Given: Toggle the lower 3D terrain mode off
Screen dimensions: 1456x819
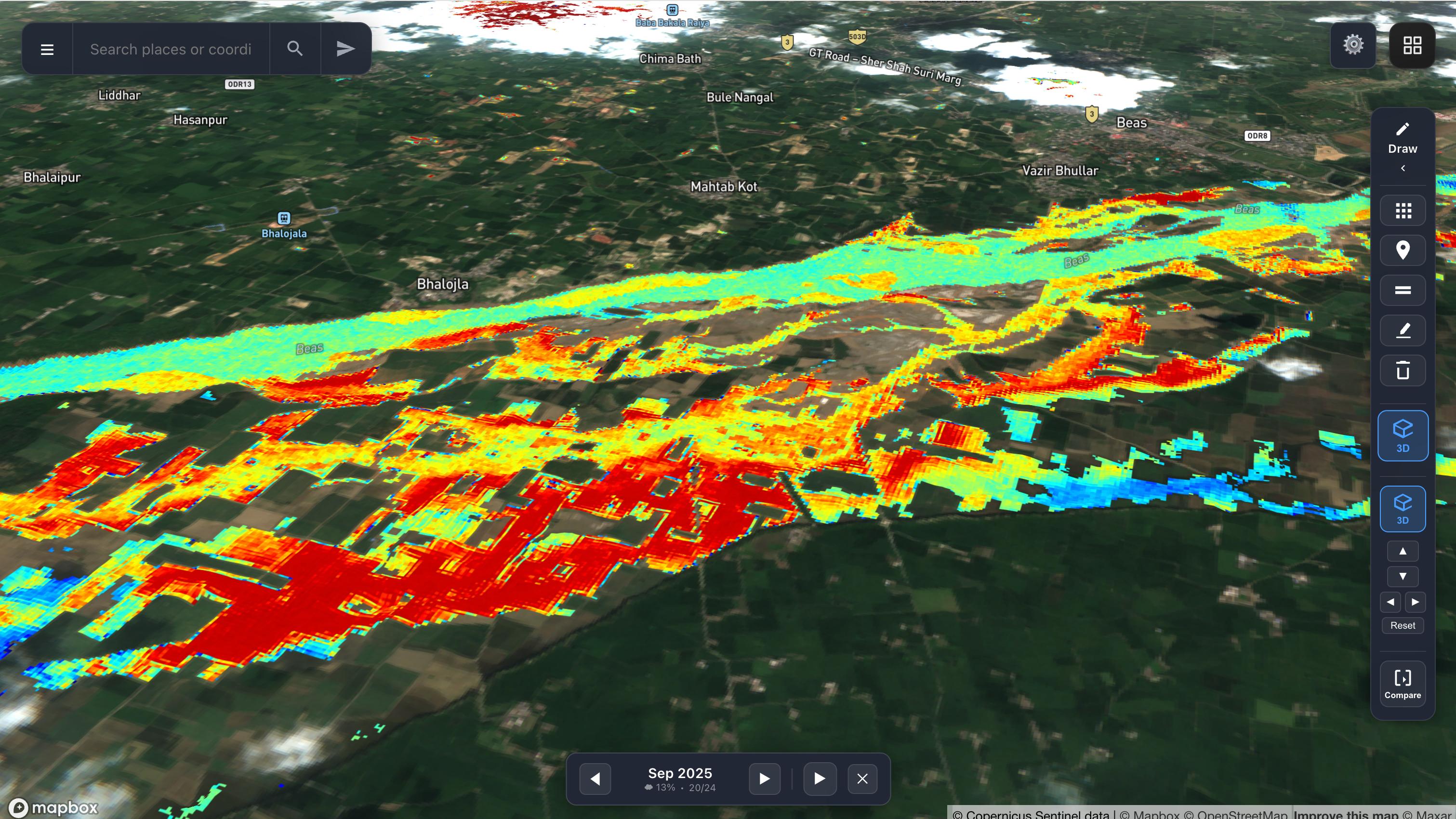Looking at the screenshot, I should click(x=1403, y=508).
